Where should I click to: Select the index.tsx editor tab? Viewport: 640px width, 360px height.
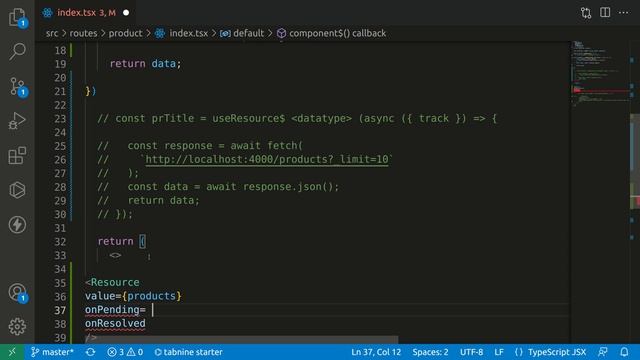[86, 13]
